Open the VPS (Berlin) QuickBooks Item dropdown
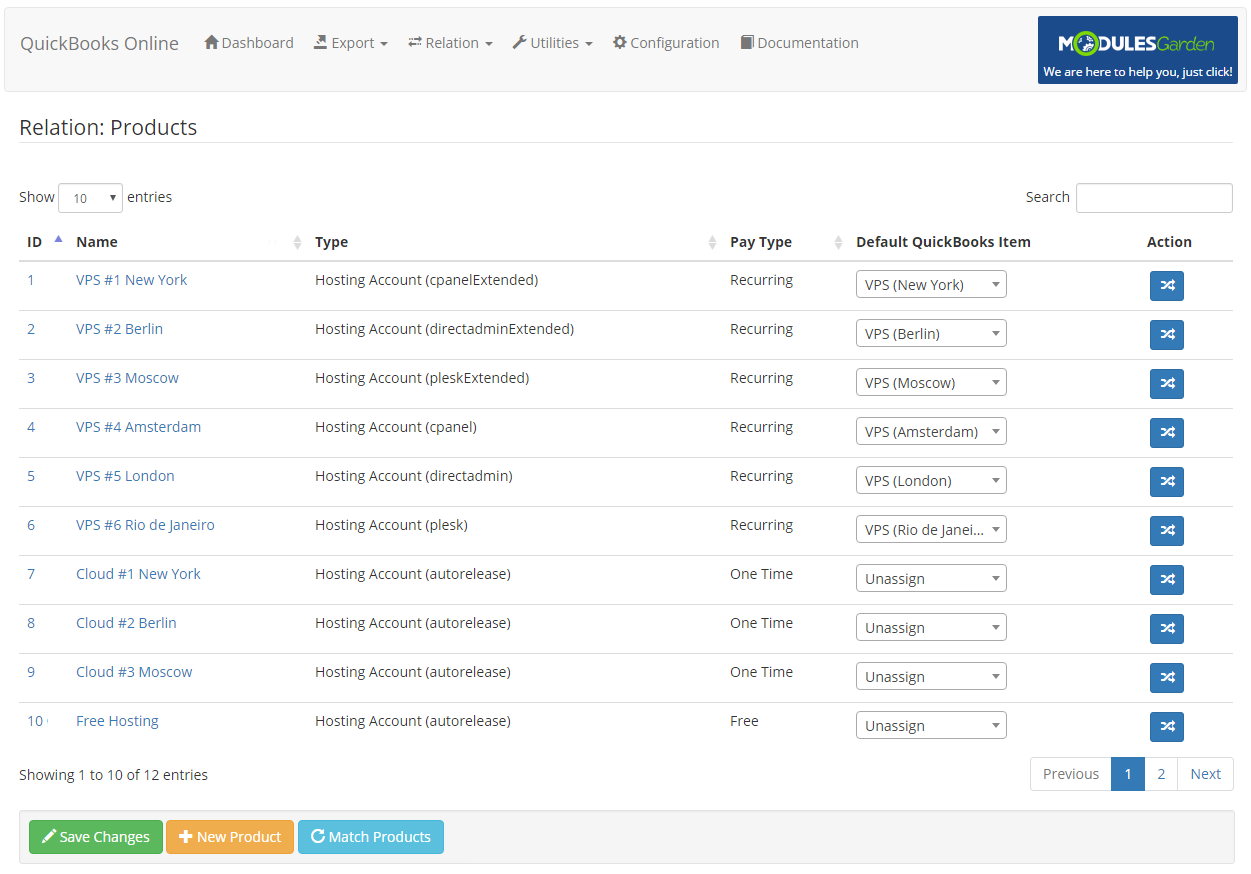The width and height of the screenshot is (1251, 874). (x=930, y=333)
